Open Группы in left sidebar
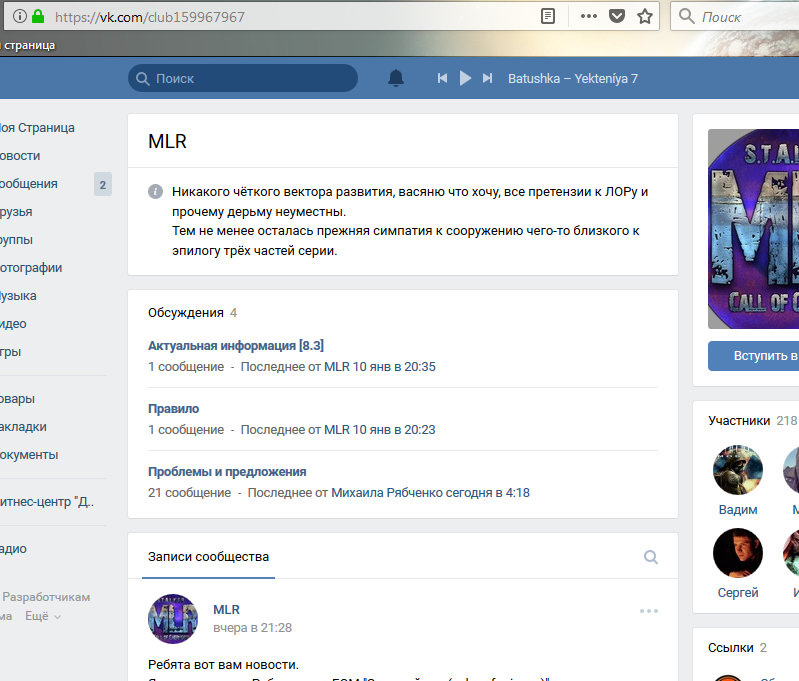The height and width of the screenshot is (681, 799). pyautogui.click(x=16, y=240)
